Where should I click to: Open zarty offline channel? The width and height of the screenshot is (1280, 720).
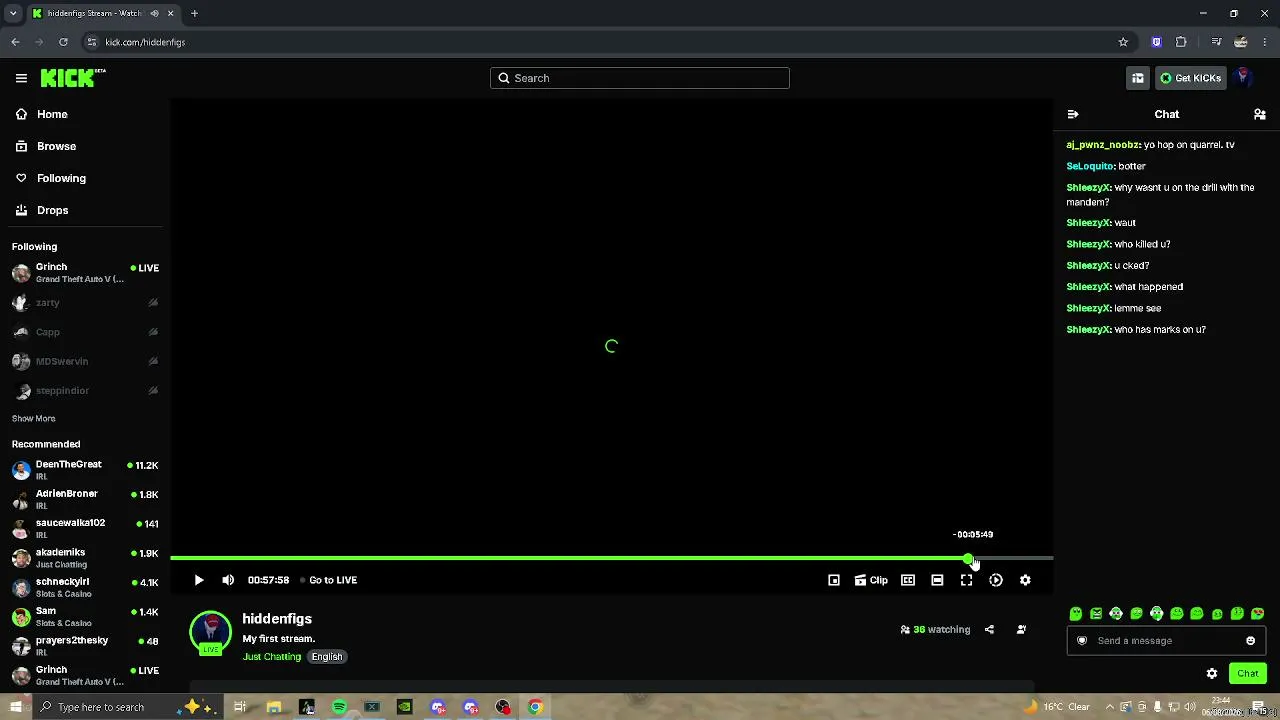84,302
